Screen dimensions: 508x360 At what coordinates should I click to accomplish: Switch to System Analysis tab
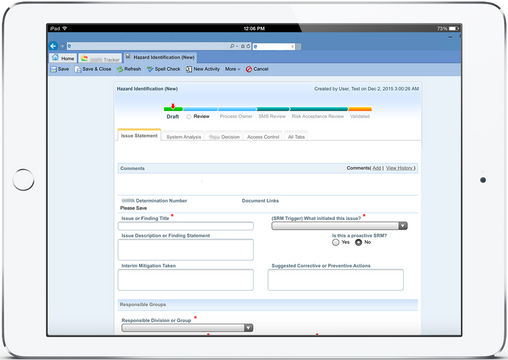[x=184, y=137]
